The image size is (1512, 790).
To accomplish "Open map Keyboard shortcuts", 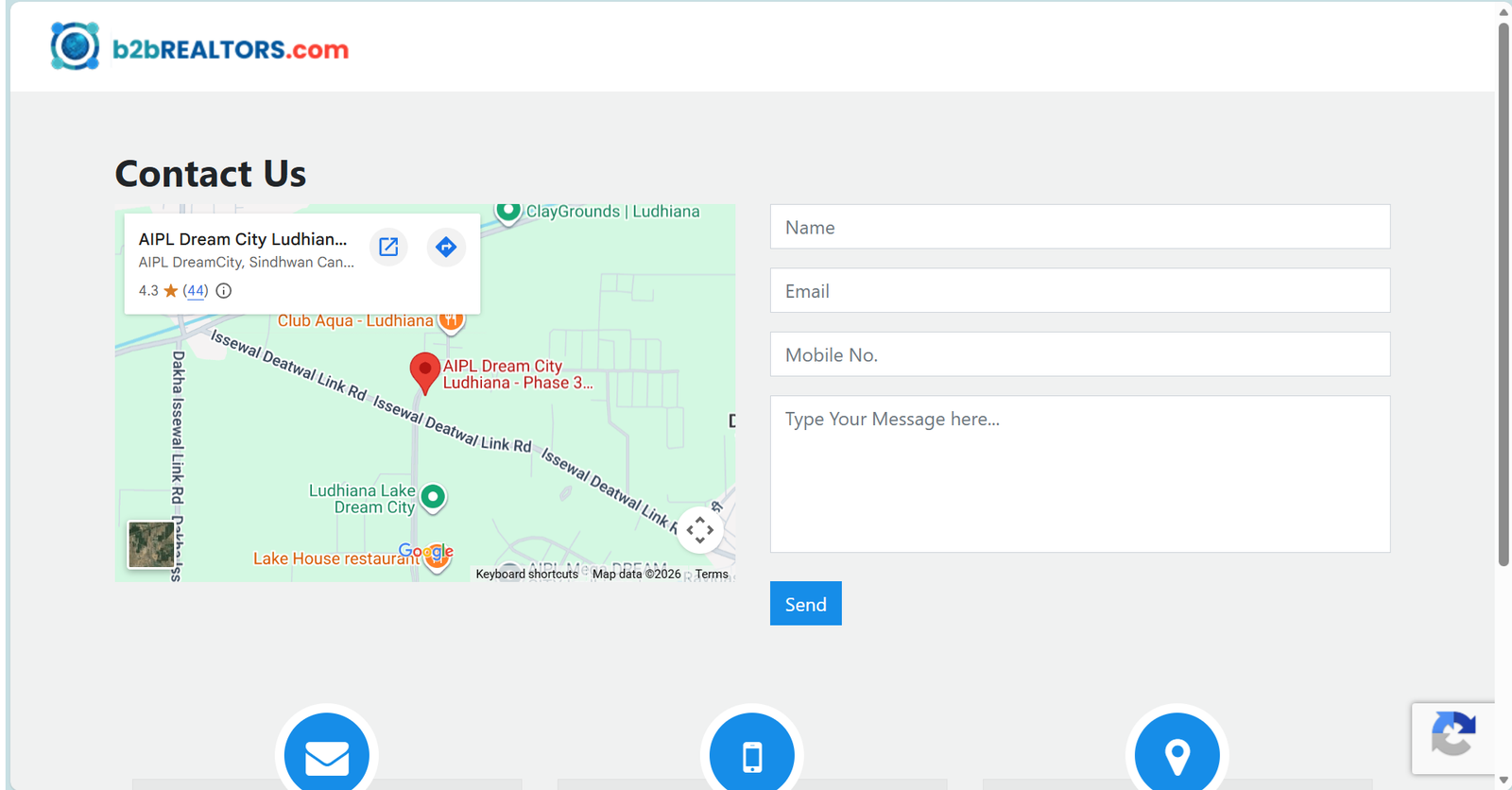I will [x=526, y=575].
